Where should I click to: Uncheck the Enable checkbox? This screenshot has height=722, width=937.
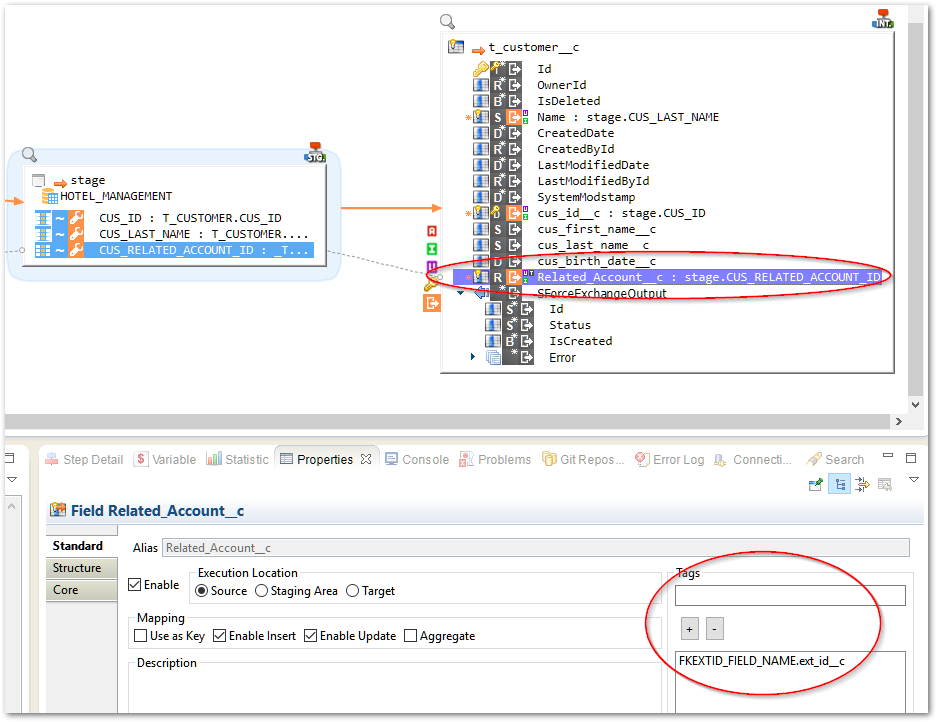tap(135, 585)
